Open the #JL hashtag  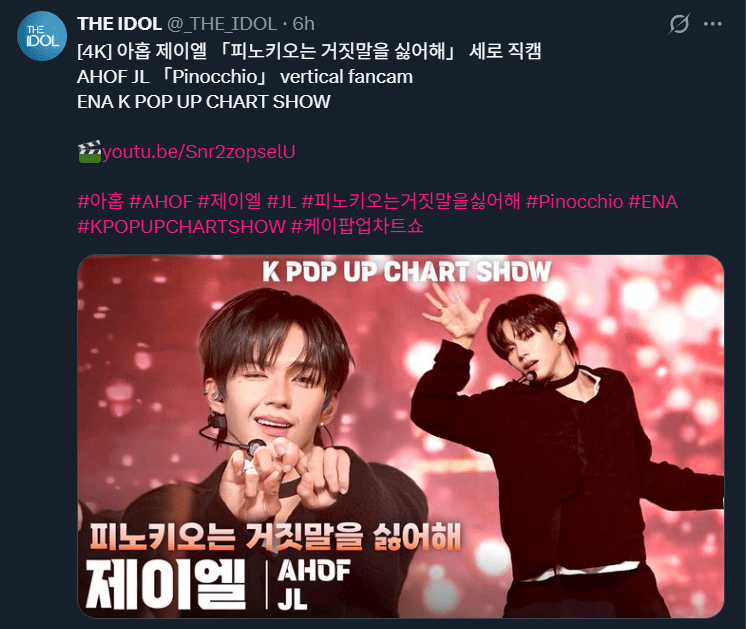(x=282, y=202)
